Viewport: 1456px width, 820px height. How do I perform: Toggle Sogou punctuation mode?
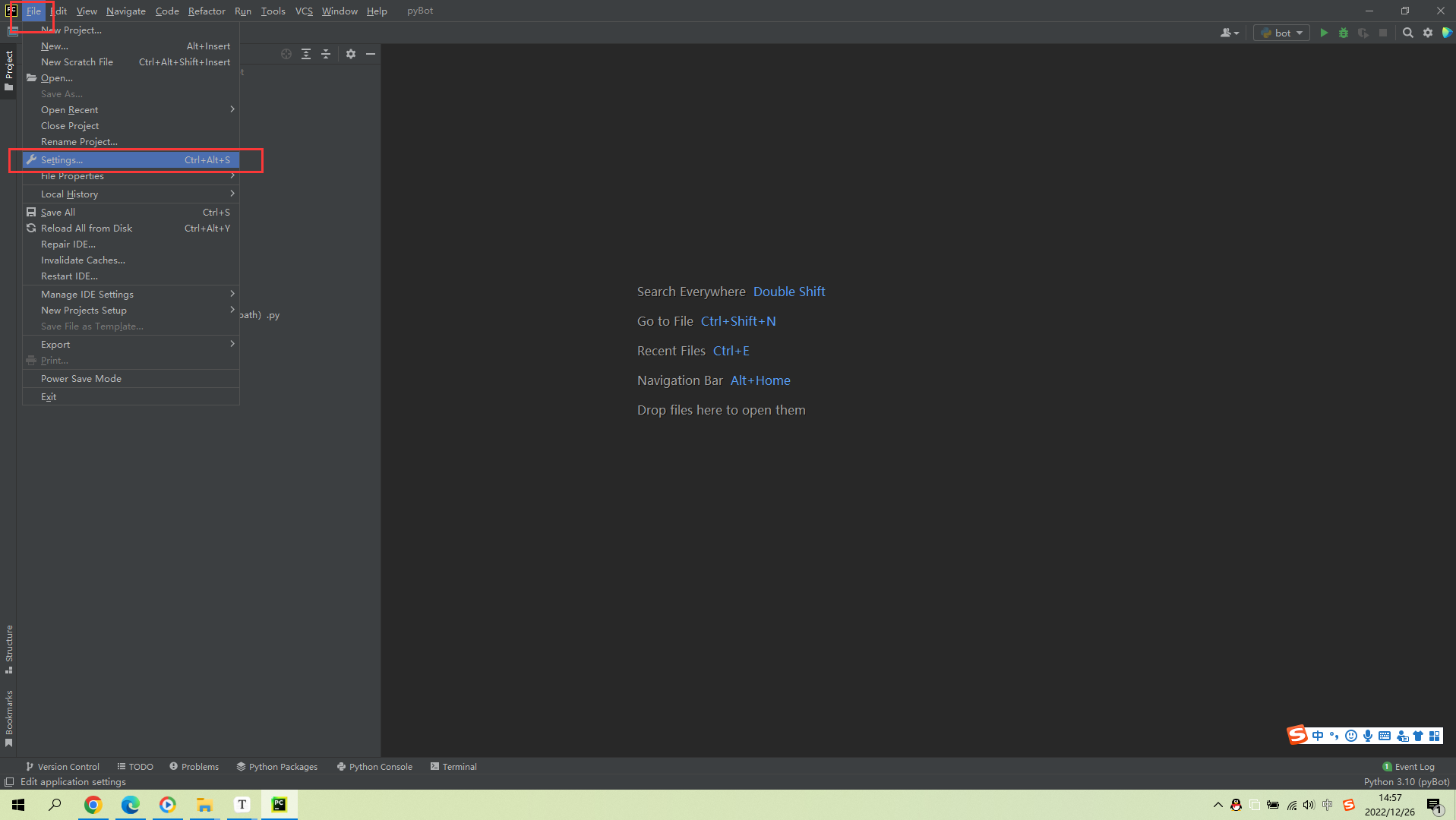1334,736
